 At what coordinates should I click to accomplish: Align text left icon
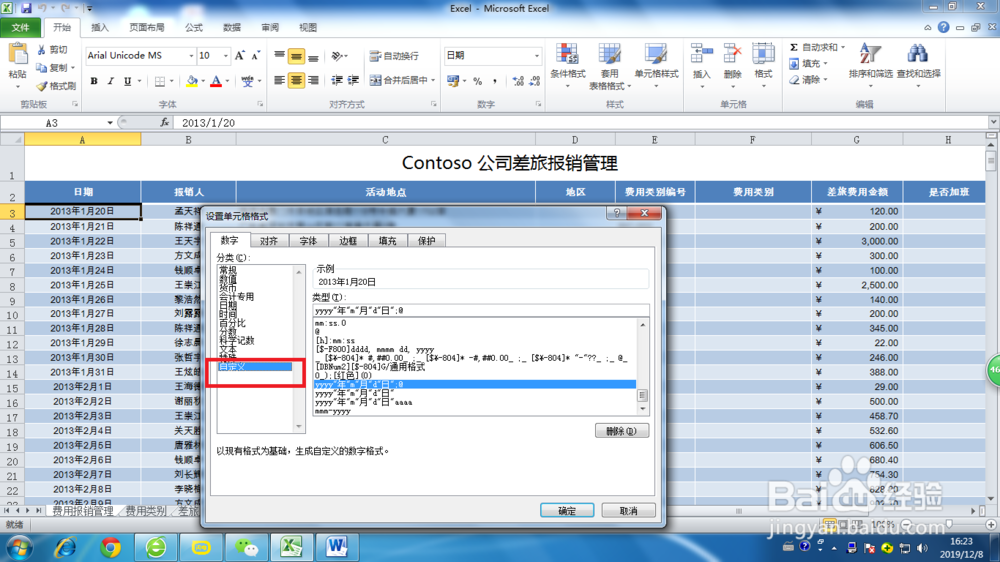279,80
